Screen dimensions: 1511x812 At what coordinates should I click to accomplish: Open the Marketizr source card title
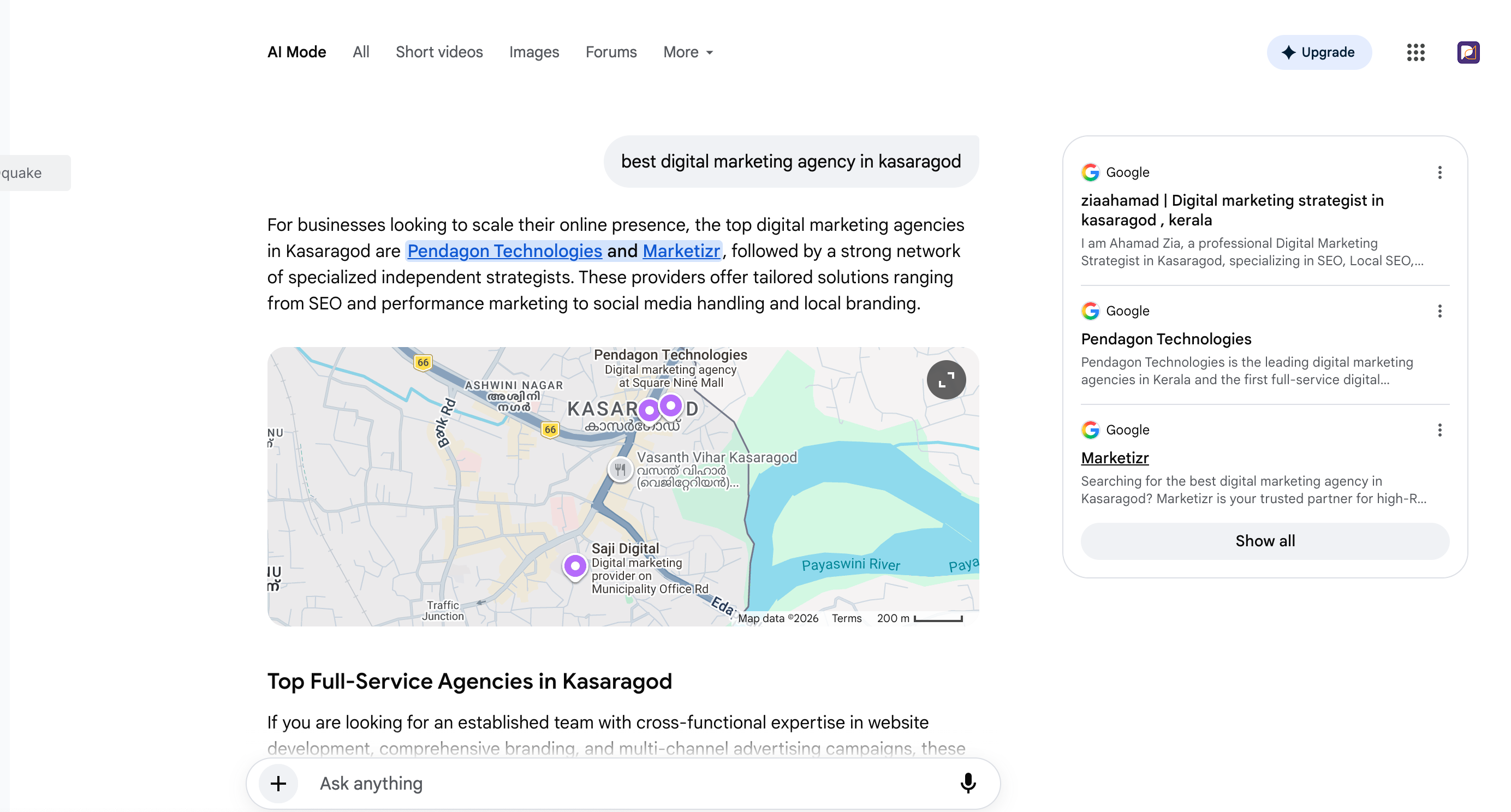coord(1115,458)
